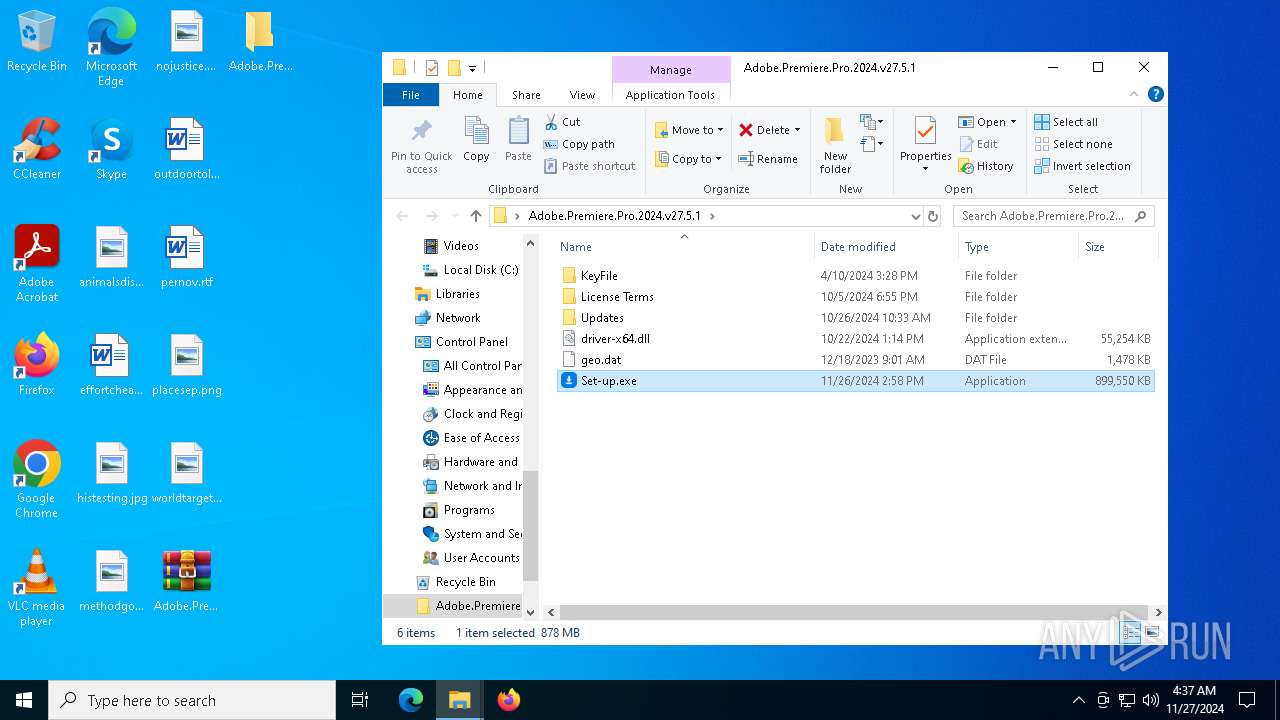The height and width of the screenshot is (720, 1280).
Task: Select Libraries in navigation pane
Action: pyautogui.click(x=448, y=294)
